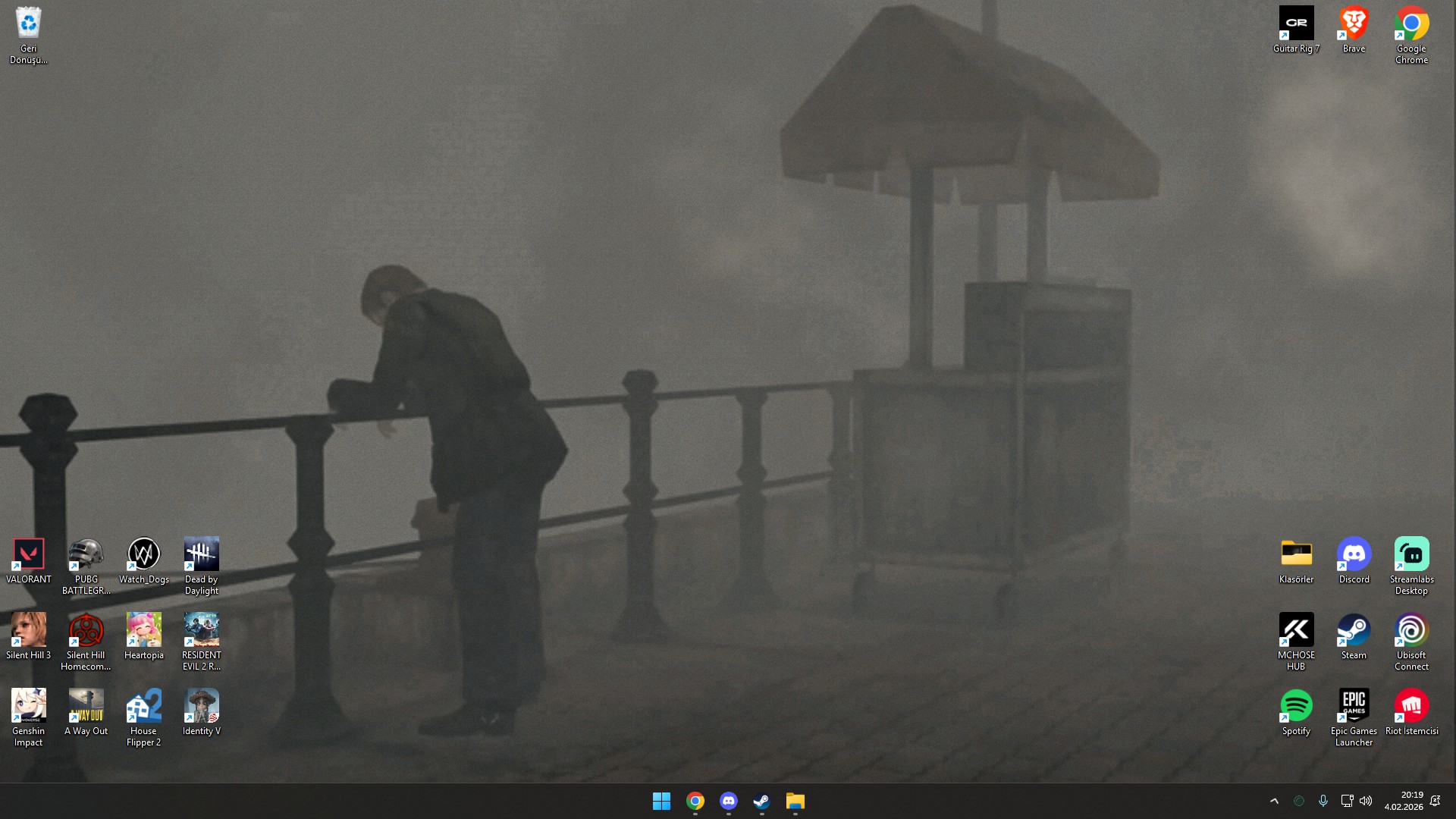Click the Brave browser desktop shortcut
The image size is (1456, 819).
[x=1354, y=24]
